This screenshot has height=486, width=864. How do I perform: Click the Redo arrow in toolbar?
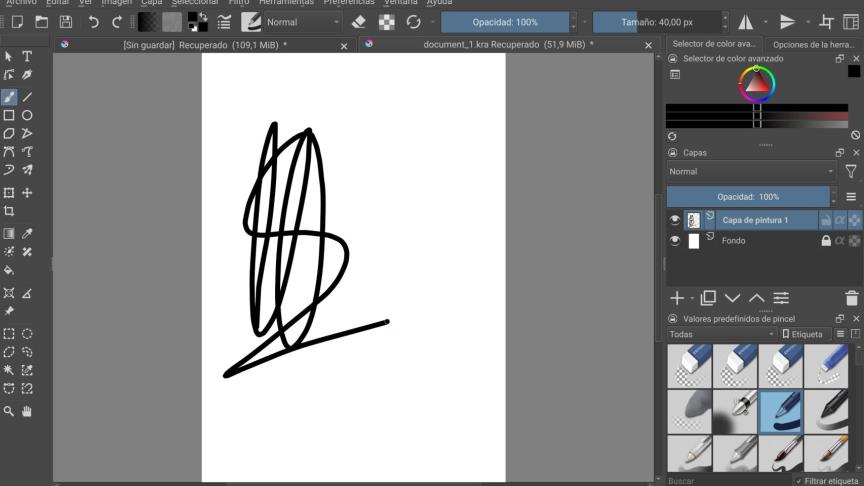click(x=117, y=22)
